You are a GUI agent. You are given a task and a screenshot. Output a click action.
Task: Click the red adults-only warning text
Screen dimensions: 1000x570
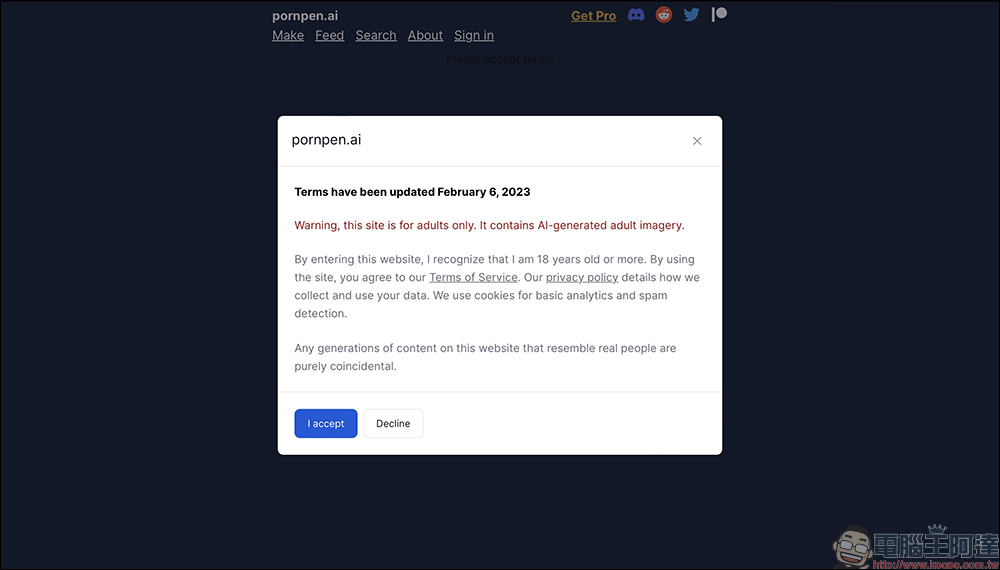[489, 225]
